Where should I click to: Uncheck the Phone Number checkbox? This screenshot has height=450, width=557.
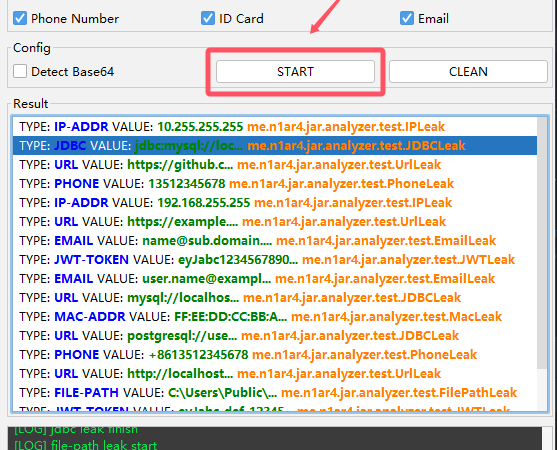click(x=20, y=18)
